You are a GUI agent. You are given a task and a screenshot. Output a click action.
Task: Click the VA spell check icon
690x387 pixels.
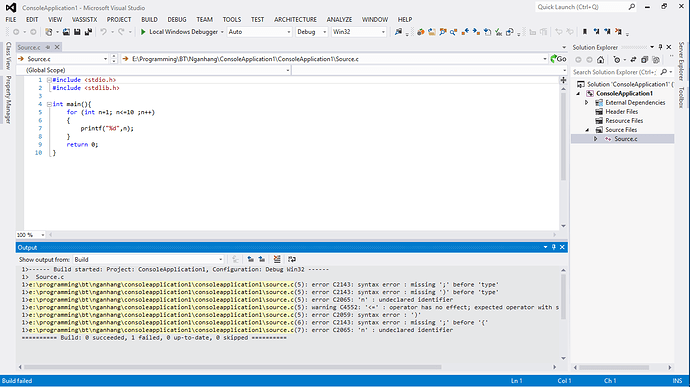tap(498, 32)
